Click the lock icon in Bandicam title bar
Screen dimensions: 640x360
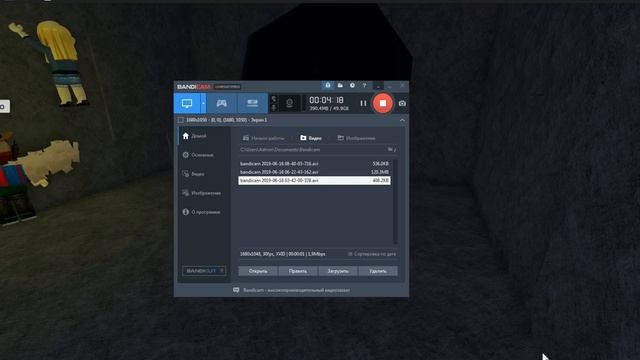pos(328,85)
